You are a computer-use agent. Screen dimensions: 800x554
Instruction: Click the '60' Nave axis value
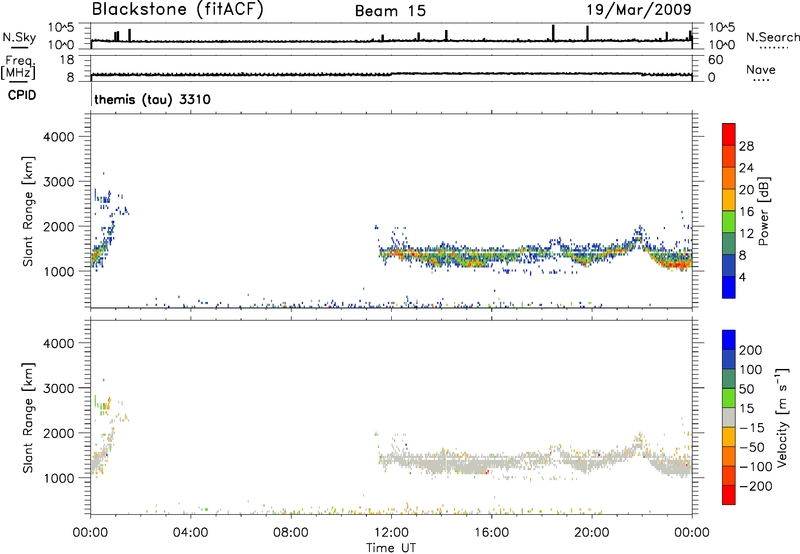[x=715, y=60]
